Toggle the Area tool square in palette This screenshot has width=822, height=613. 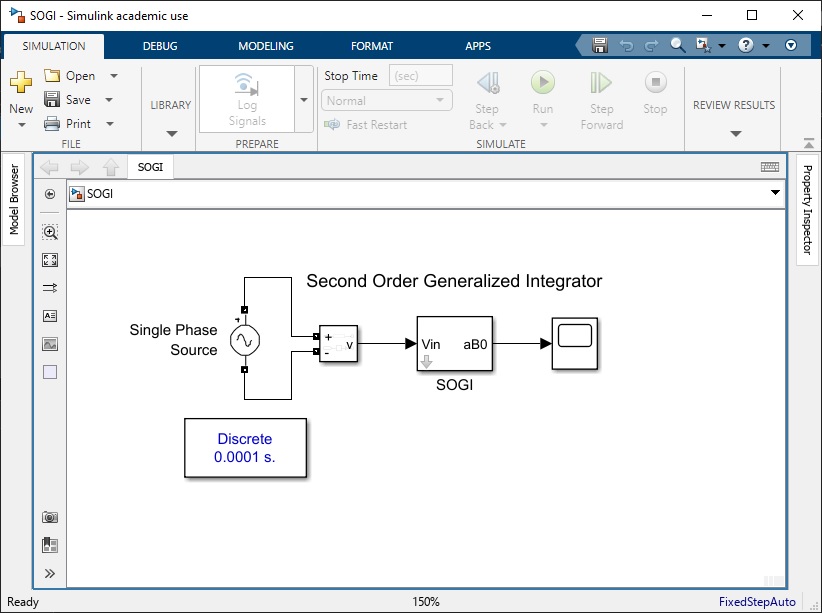click(50, 372)
